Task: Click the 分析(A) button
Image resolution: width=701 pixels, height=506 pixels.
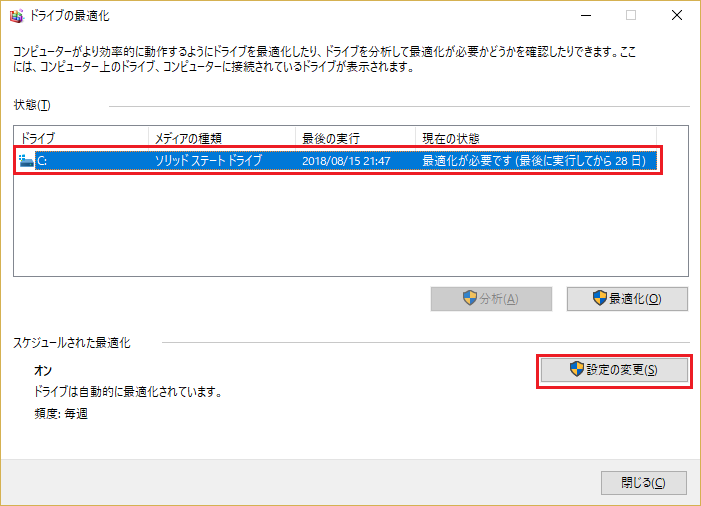Action: pyautogui.click(x=491, y=299)
